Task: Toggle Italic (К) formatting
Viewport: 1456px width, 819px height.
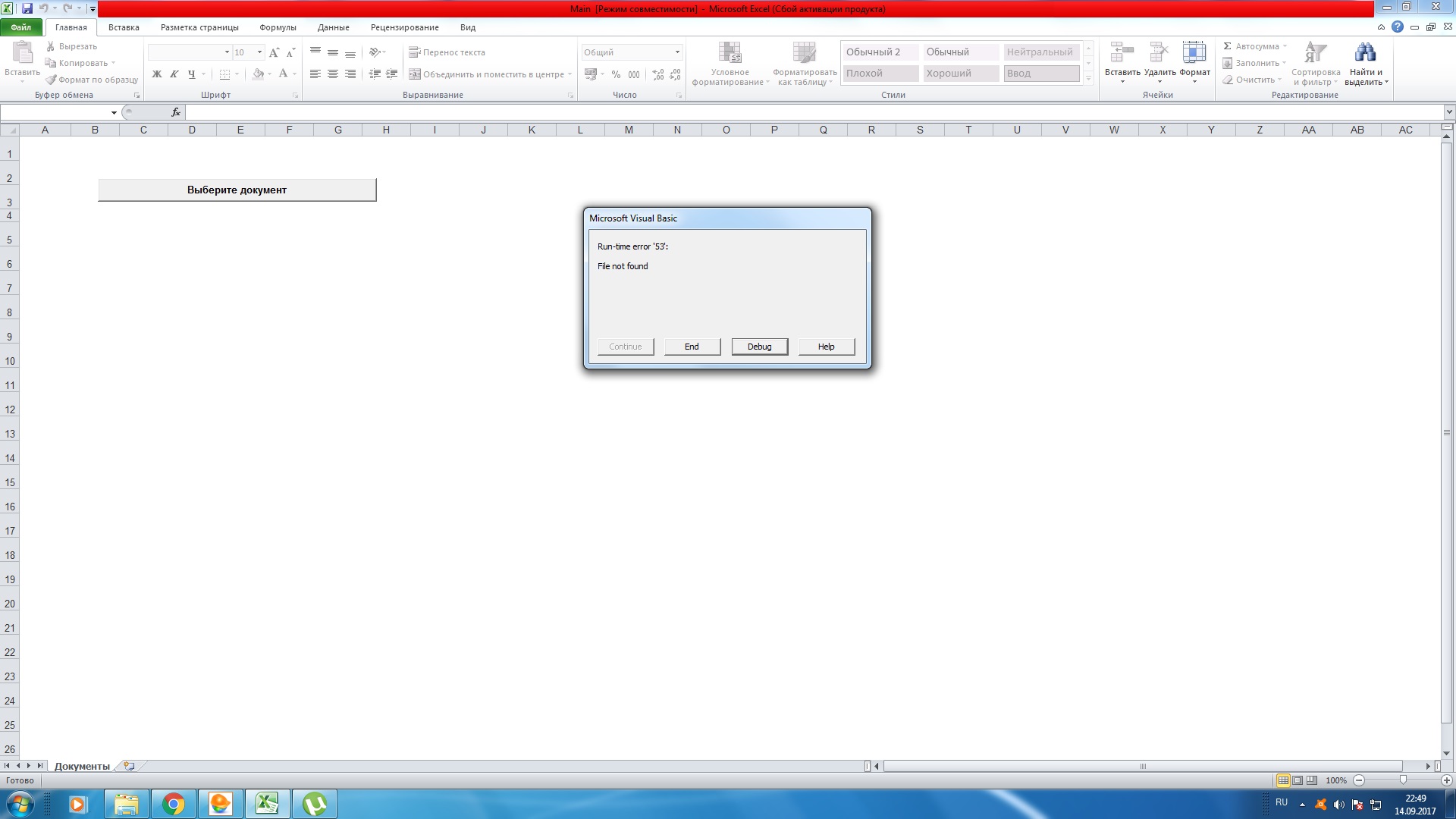Action: (x=174, y=74)
